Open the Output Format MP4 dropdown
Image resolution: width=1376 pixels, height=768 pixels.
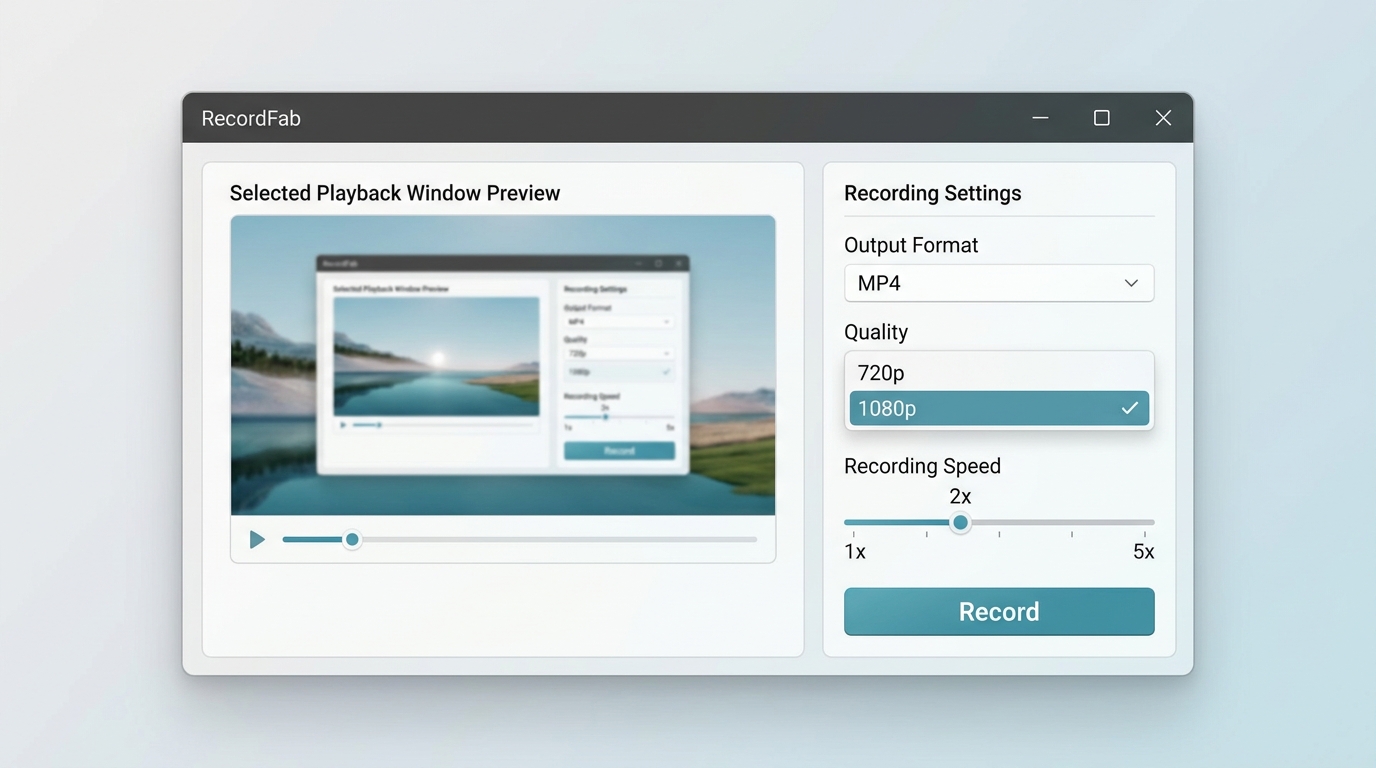999,283
